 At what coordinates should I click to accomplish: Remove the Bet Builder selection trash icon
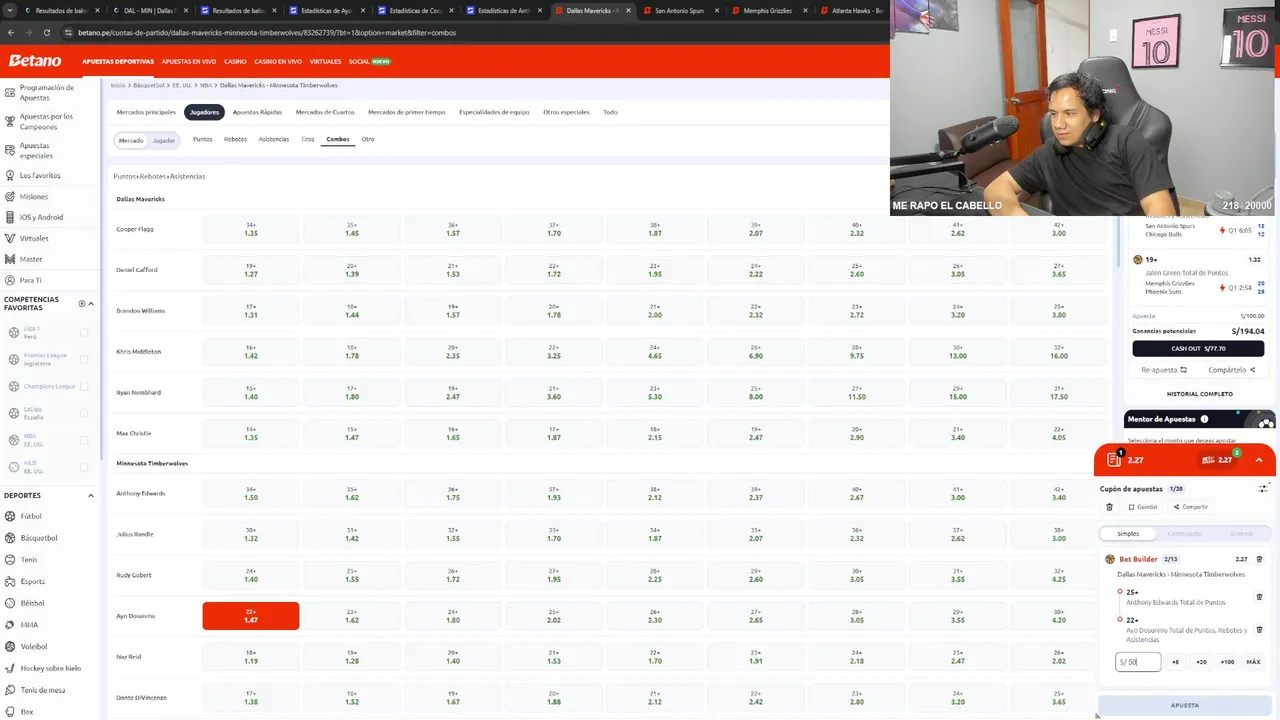tap(1259, 559)
